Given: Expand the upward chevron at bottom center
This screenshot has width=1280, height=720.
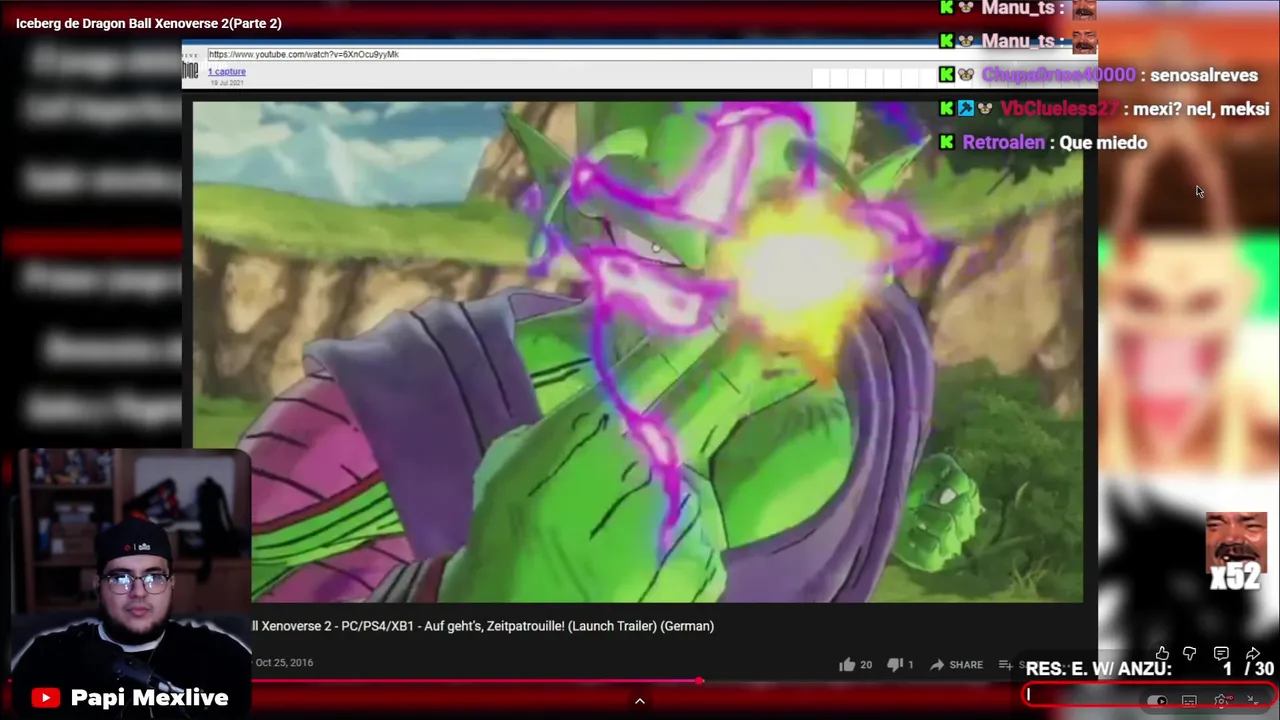Looking at the screenshot, I should pyautogui.click(x=640, y=701).
